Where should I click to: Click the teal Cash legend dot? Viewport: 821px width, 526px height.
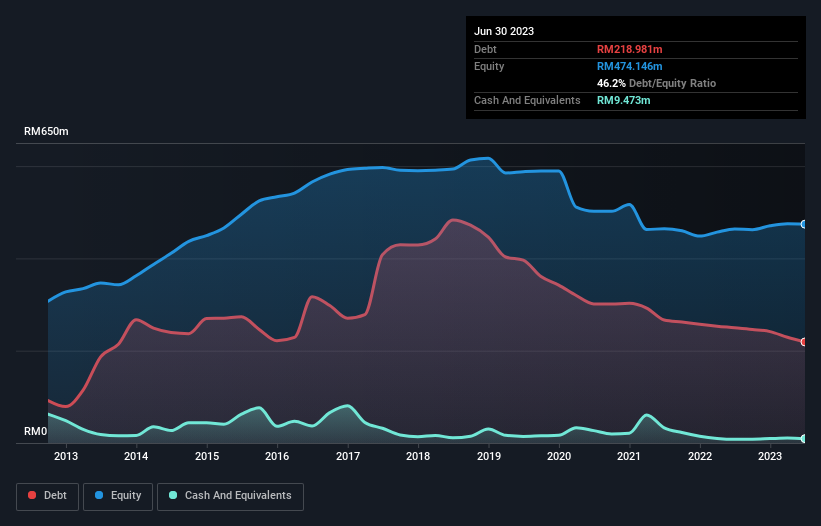tap(173, 495)
